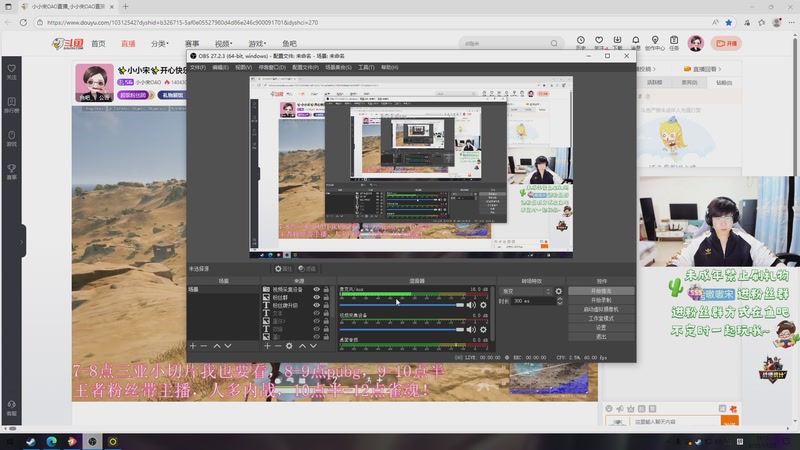
Task: Add a new scene in Scenes panel
Action: (x=193, y=346)
